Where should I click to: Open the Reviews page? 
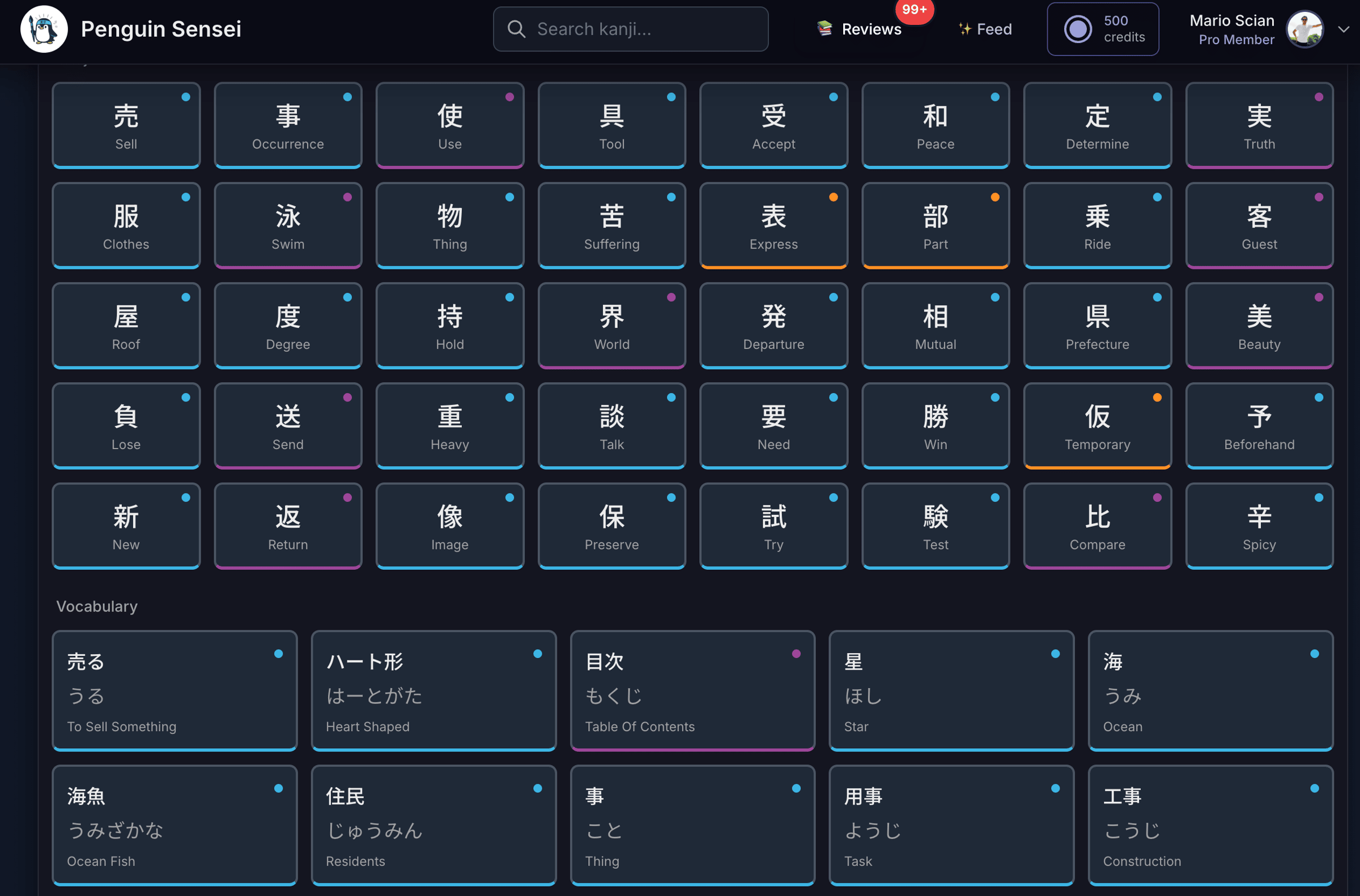[871, 29]
